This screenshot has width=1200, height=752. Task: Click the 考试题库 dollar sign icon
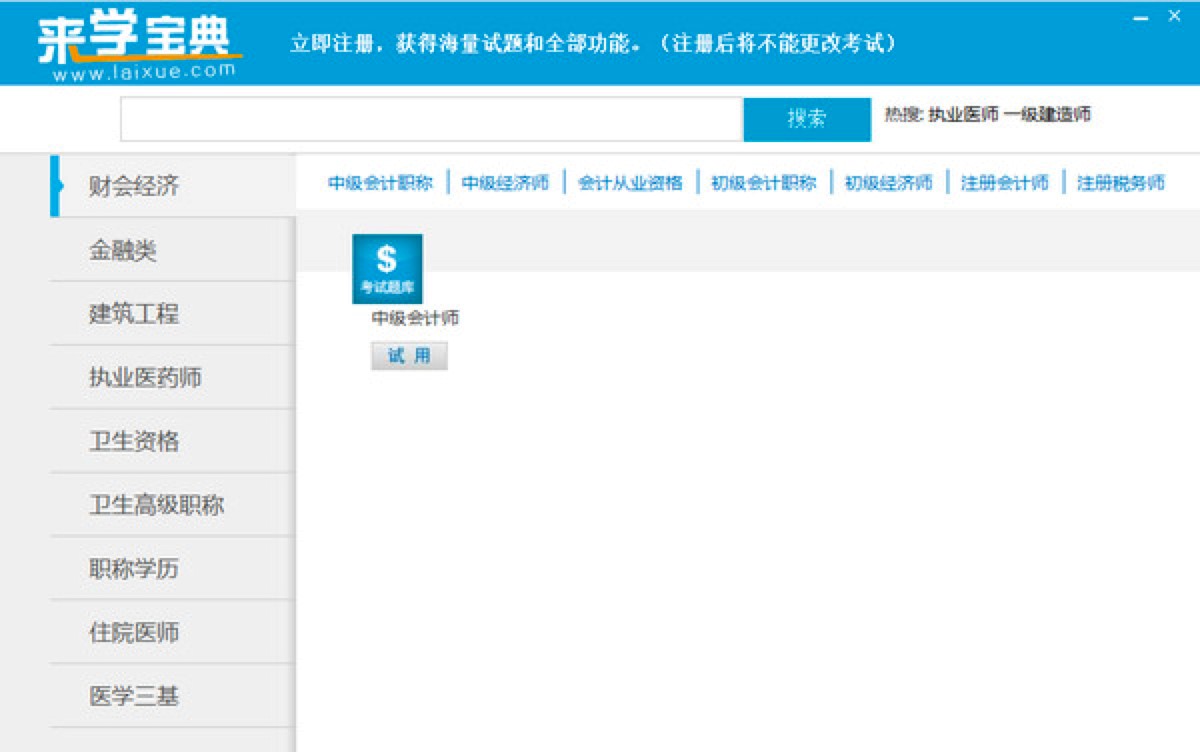click(387, 268)
